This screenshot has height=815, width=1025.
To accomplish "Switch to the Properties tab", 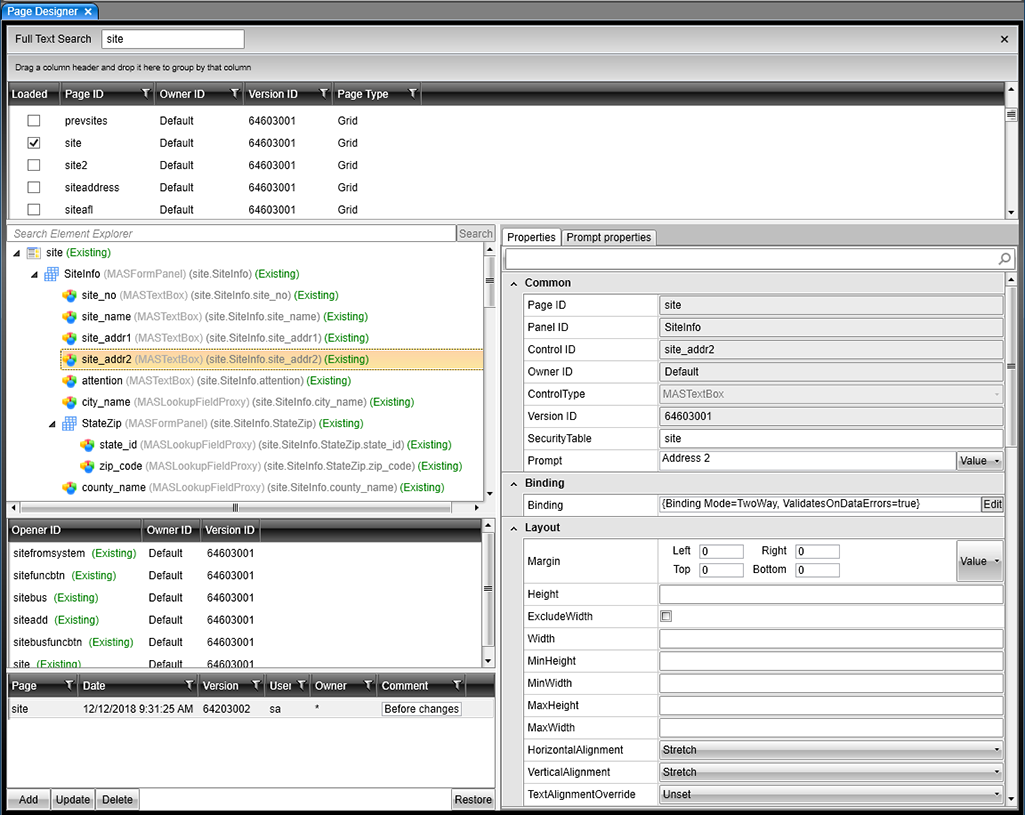I will (x=531, y=237).
